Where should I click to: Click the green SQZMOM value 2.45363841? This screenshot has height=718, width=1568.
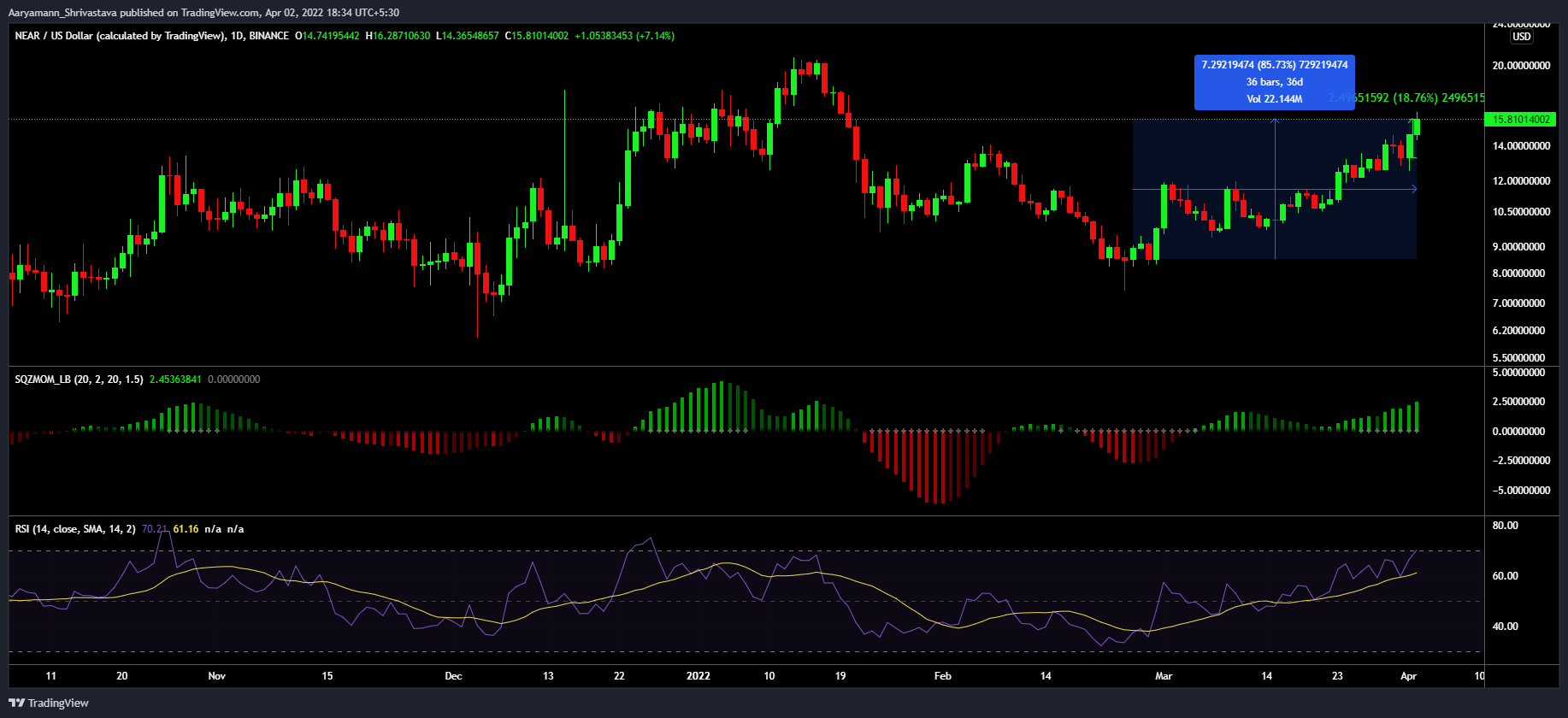point(175,380)
